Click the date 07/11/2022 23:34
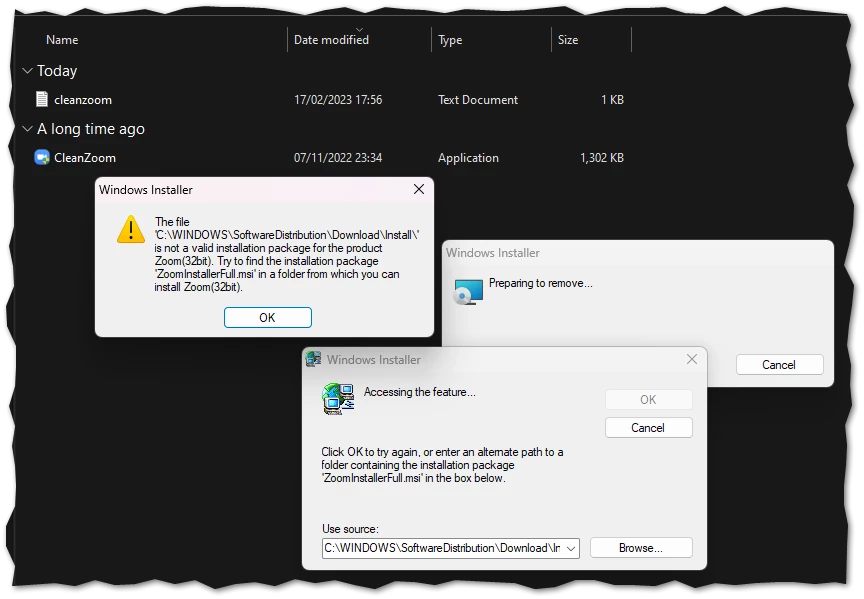The image size is (864, 599). 338,158
